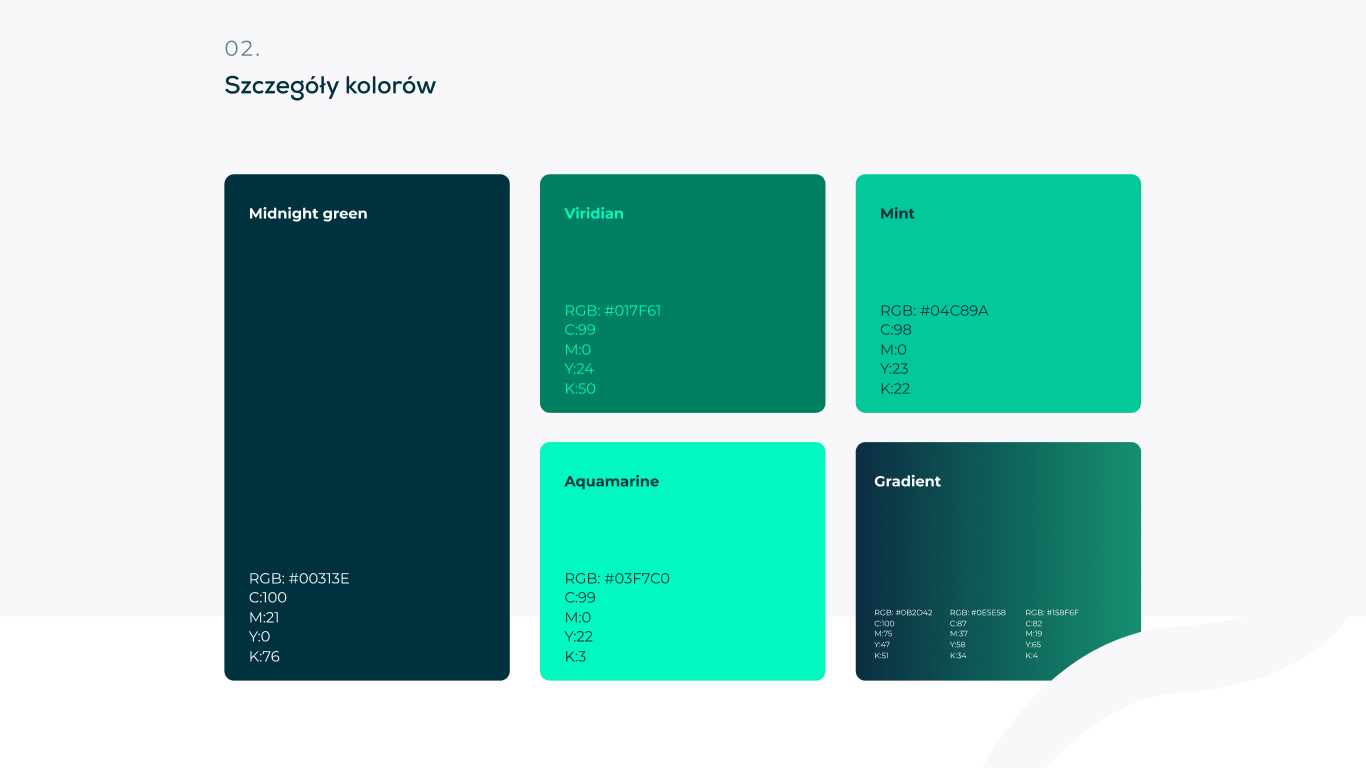Click the 'Szczegóły kolorów' heading
Screen dimensions: 1366x768
[330, 86]
